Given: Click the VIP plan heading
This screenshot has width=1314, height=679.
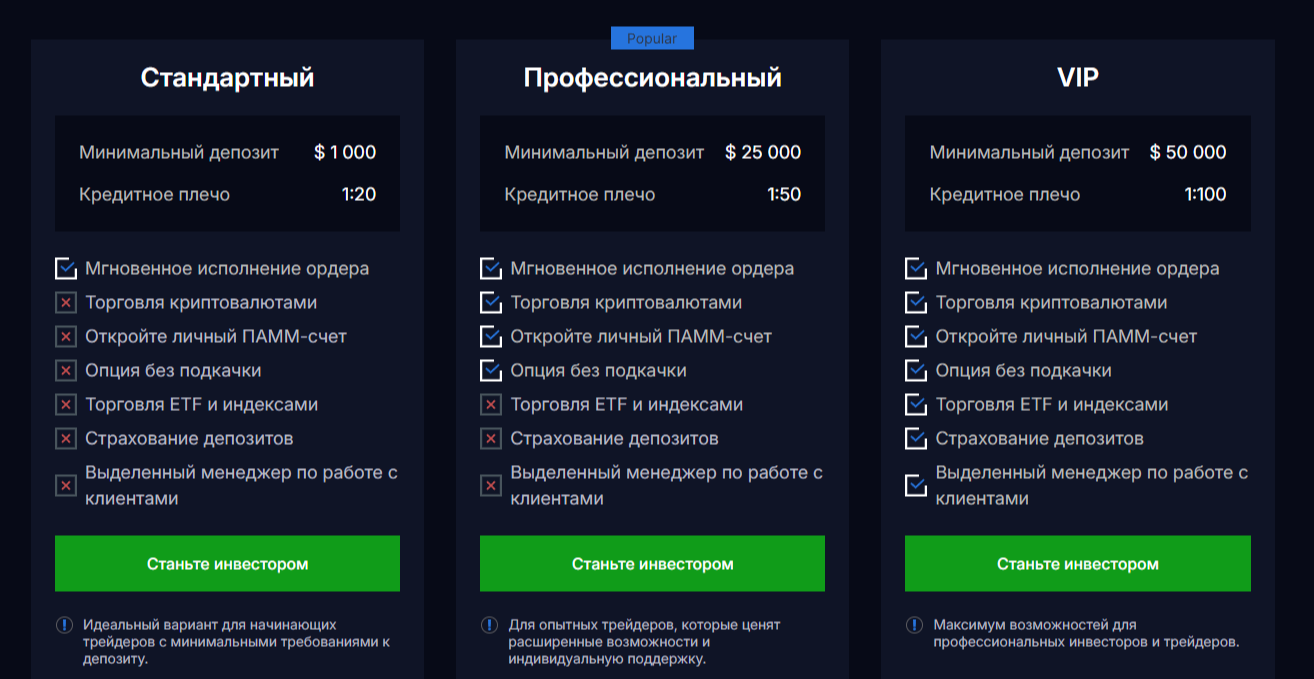Looking at the screenshot, I should pyautogui.click(x=1077, y=78).
